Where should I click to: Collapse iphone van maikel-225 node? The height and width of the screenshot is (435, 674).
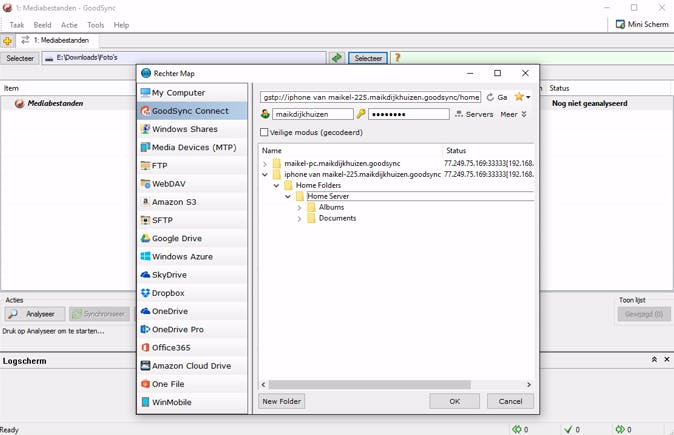click(265, 175)
